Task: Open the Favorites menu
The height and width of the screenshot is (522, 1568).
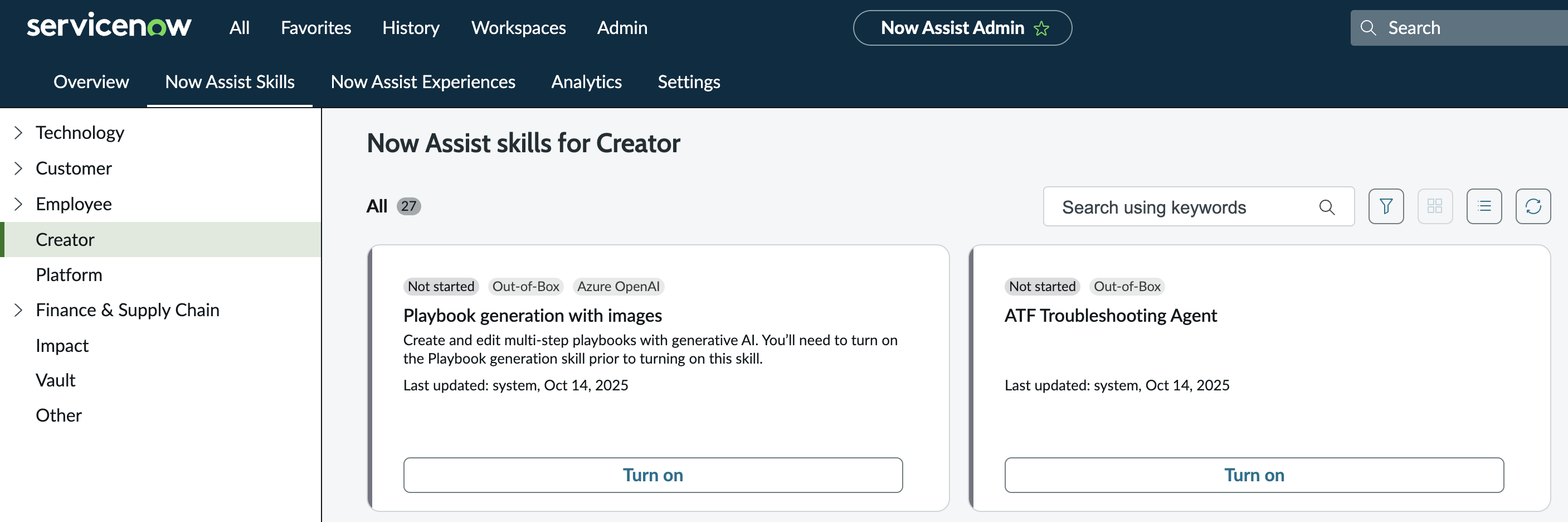Action: pos(316,28)
